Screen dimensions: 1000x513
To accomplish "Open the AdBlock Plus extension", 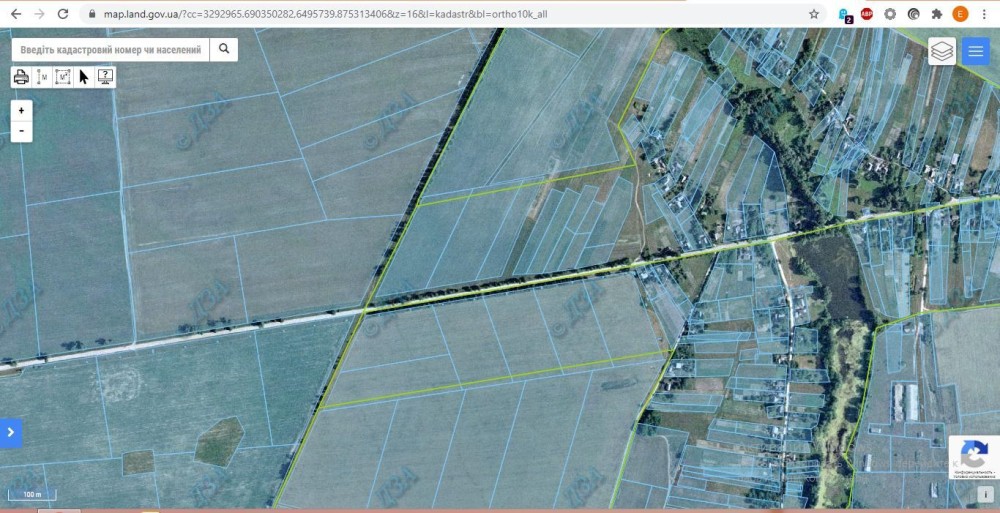I will pos(867,14).
